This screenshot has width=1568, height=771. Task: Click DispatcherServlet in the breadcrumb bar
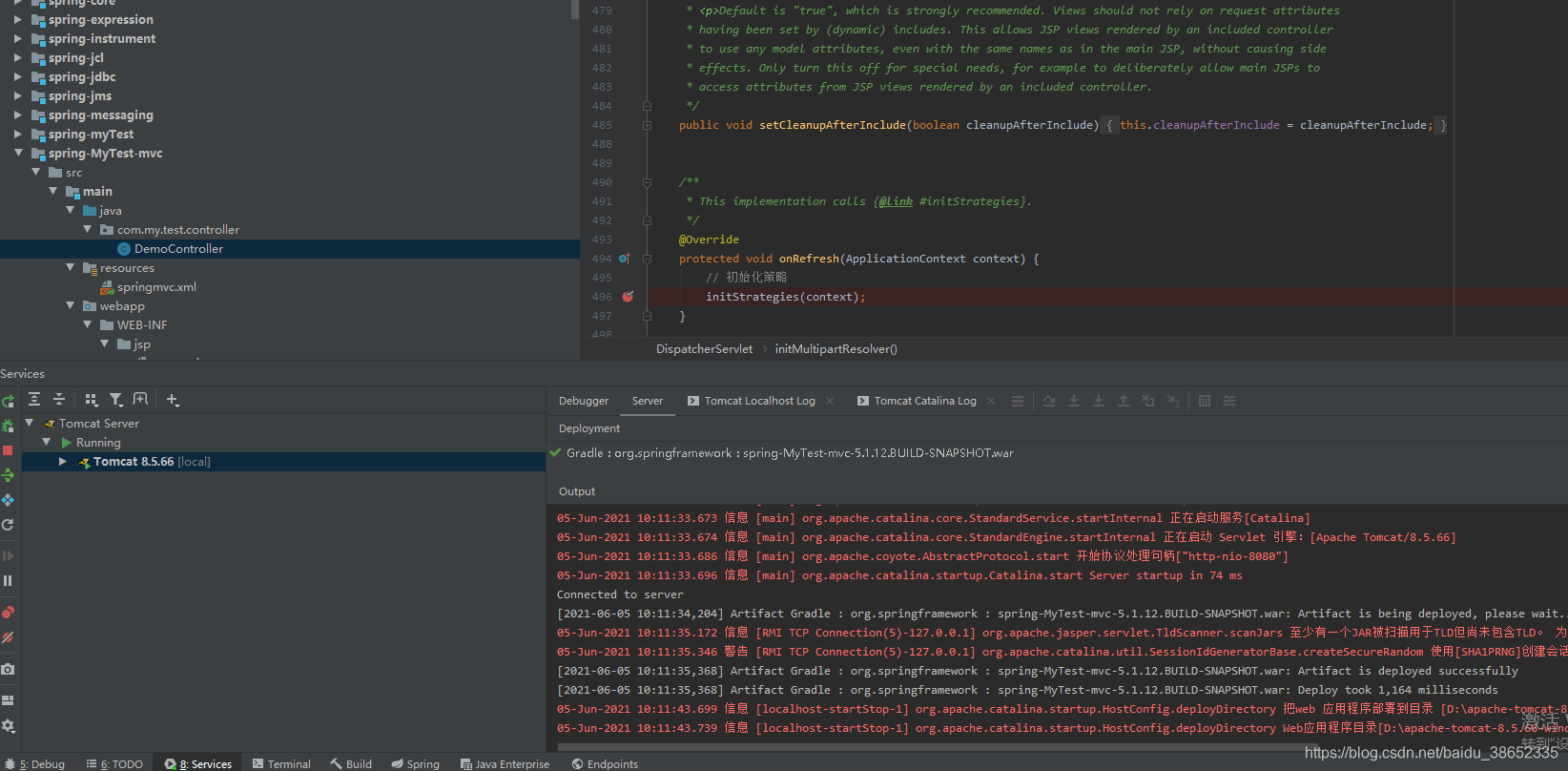click(704, 349)
